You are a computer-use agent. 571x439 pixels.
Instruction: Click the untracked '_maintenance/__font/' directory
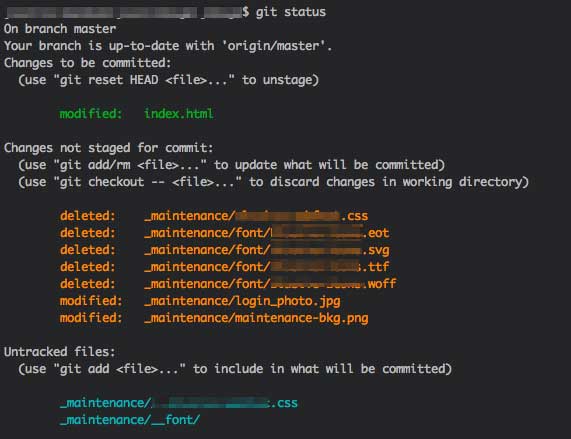pos(130,420)
